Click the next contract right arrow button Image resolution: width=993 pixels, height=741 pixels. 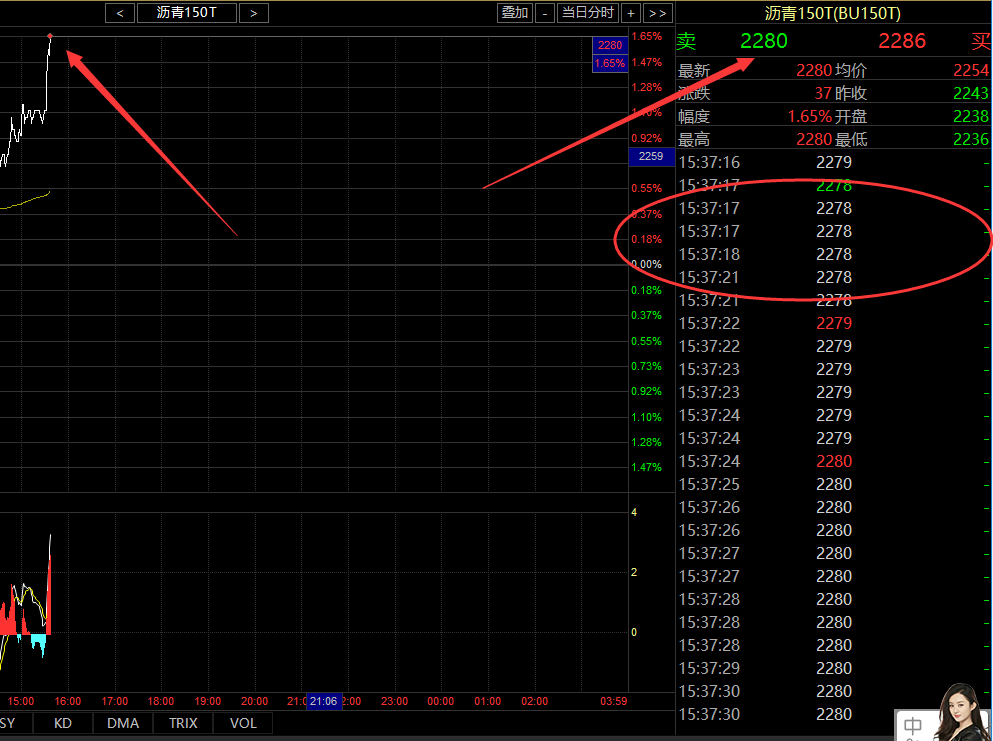(x=254, y=13)
